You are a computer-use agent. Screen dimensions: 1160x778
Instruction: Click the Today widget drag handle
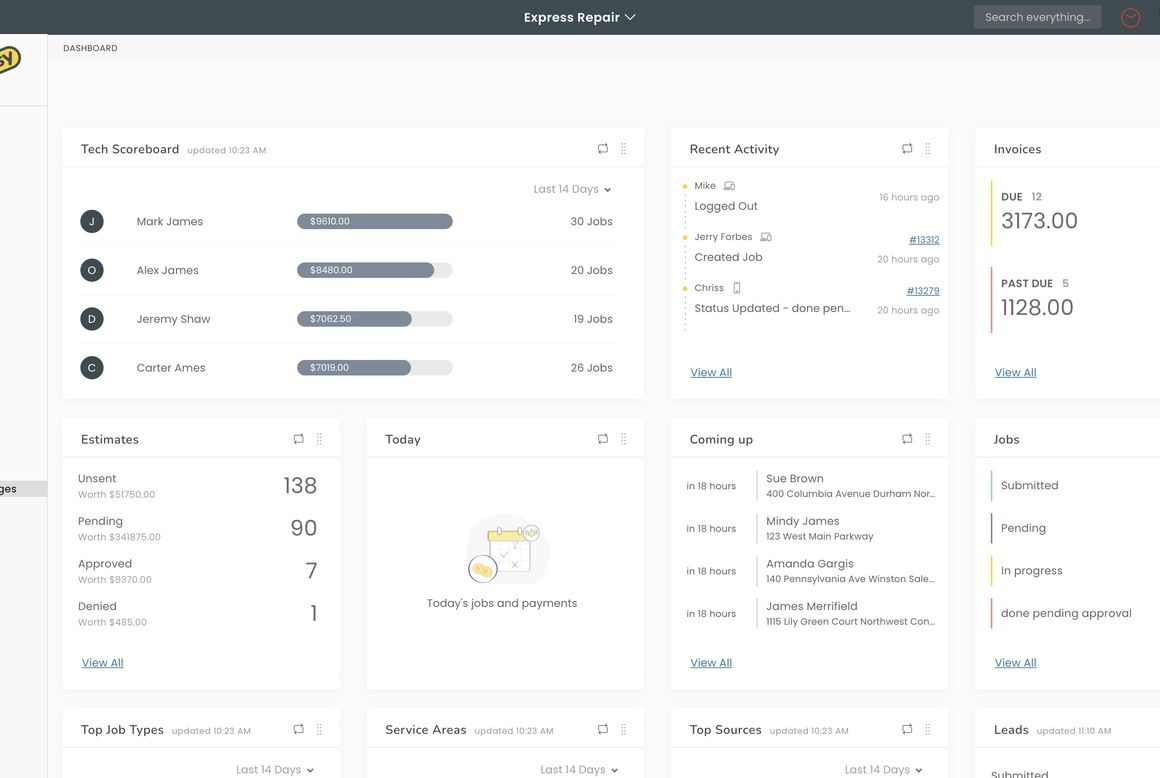(624, 439)
